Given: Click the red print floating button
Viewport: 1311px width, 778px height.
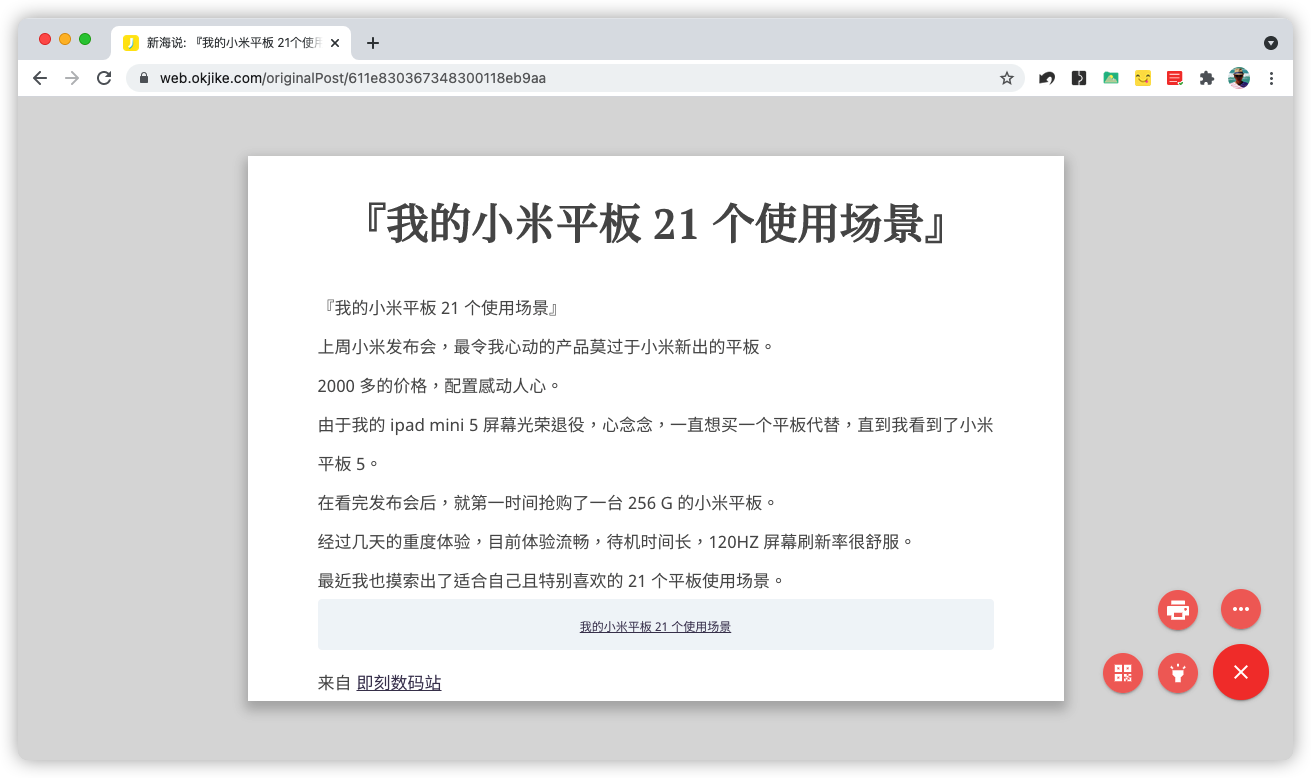Looking at the screenshot, I should click(x=1178, y=609).
